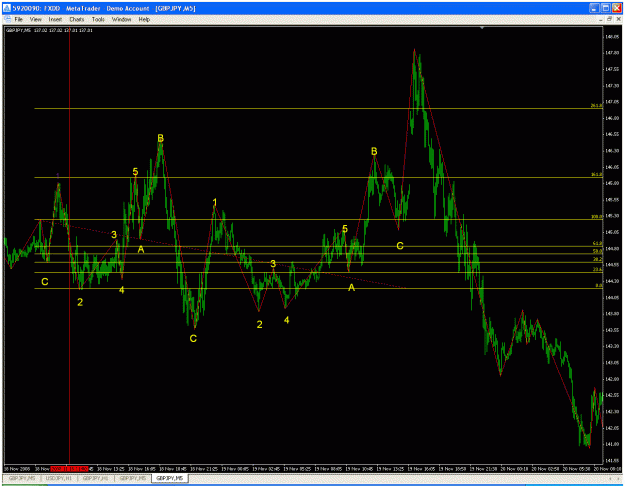The image size is (625, 486).
Task: Select the 50.0 Fibonacci level label
Action: point(597,251)
